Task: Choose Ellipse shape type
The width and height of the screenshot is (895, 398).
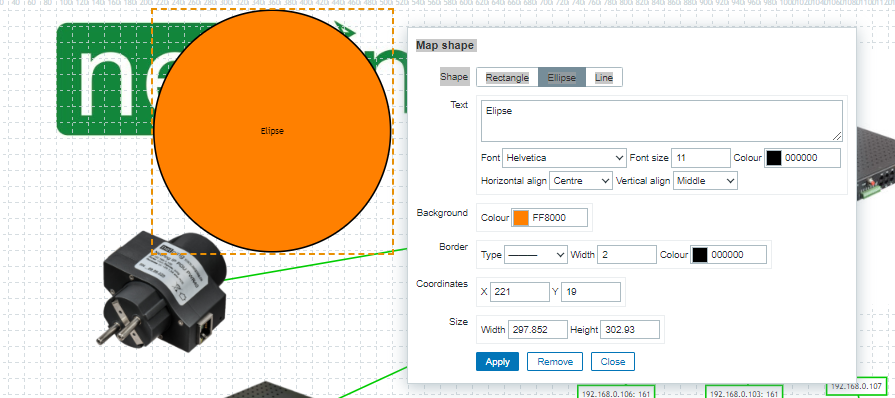Action: point(562,78)
